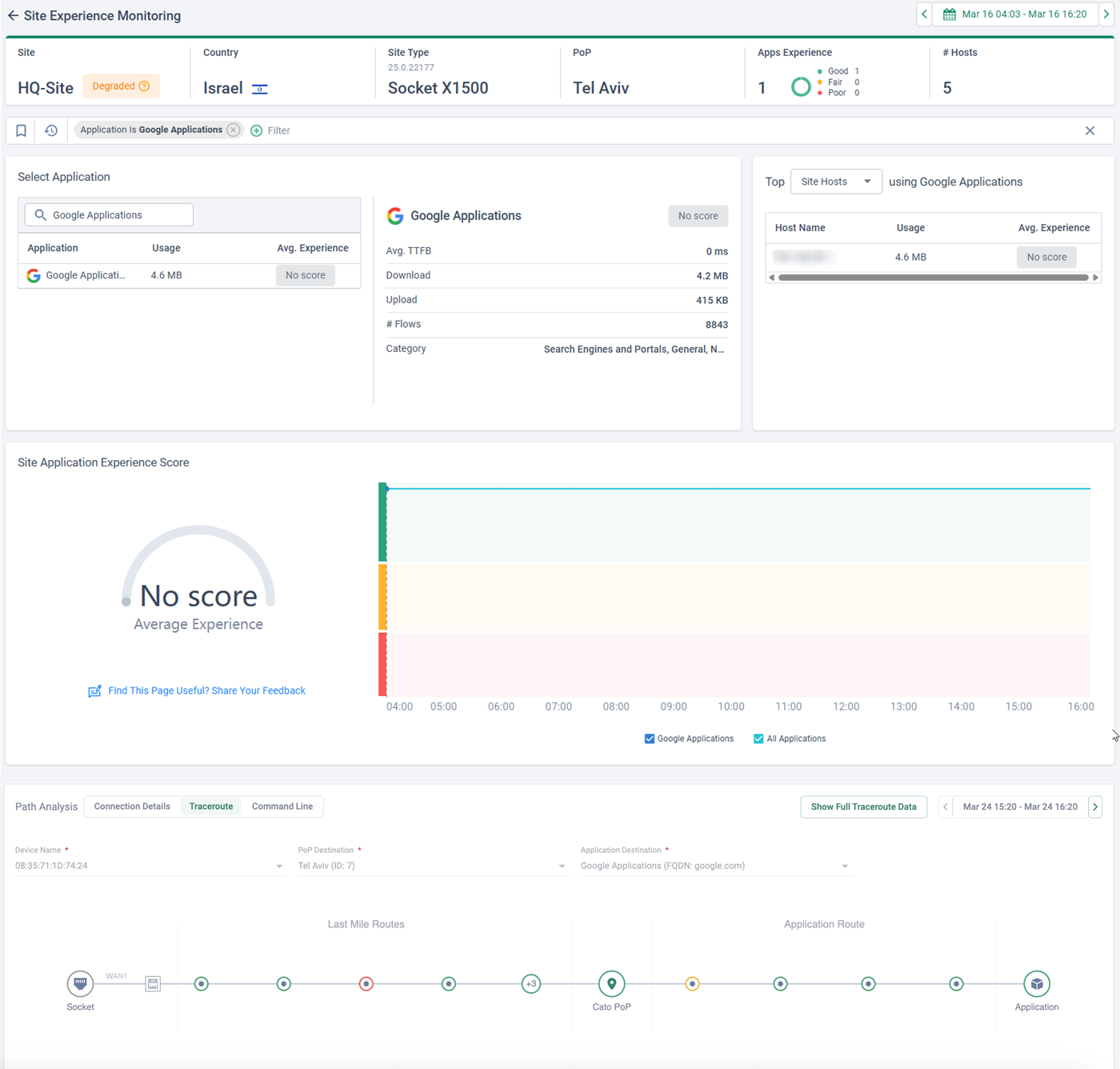This screenshot has height=1069, width=1120.
Task: Switch to the Connection Details tab
Action: [132, 807]
